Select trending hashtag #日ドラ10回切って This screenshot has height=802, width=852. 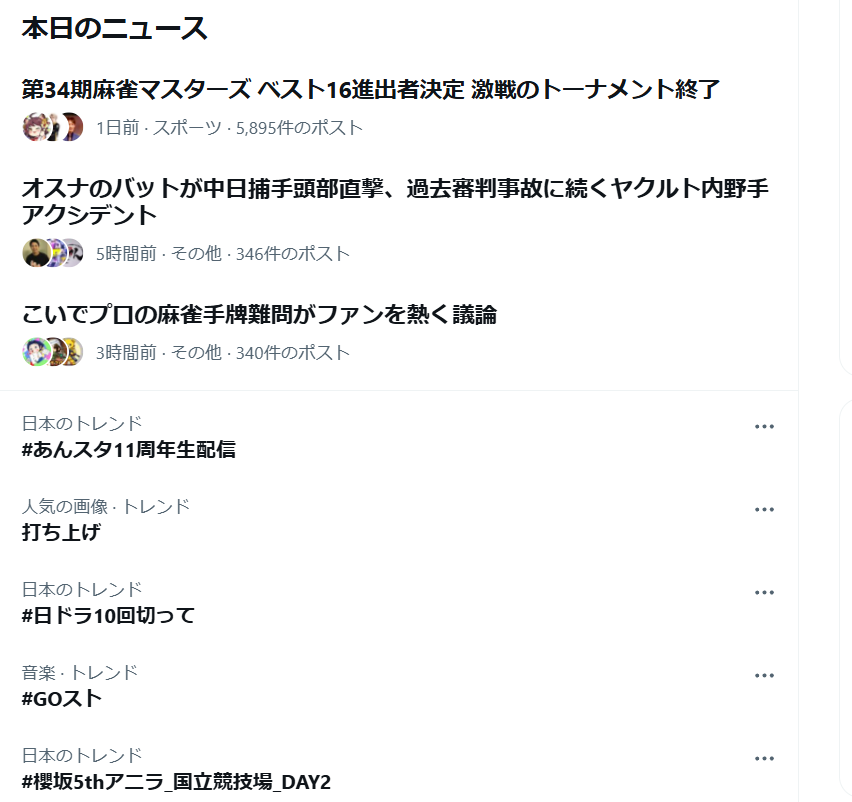tap(108, 616)
